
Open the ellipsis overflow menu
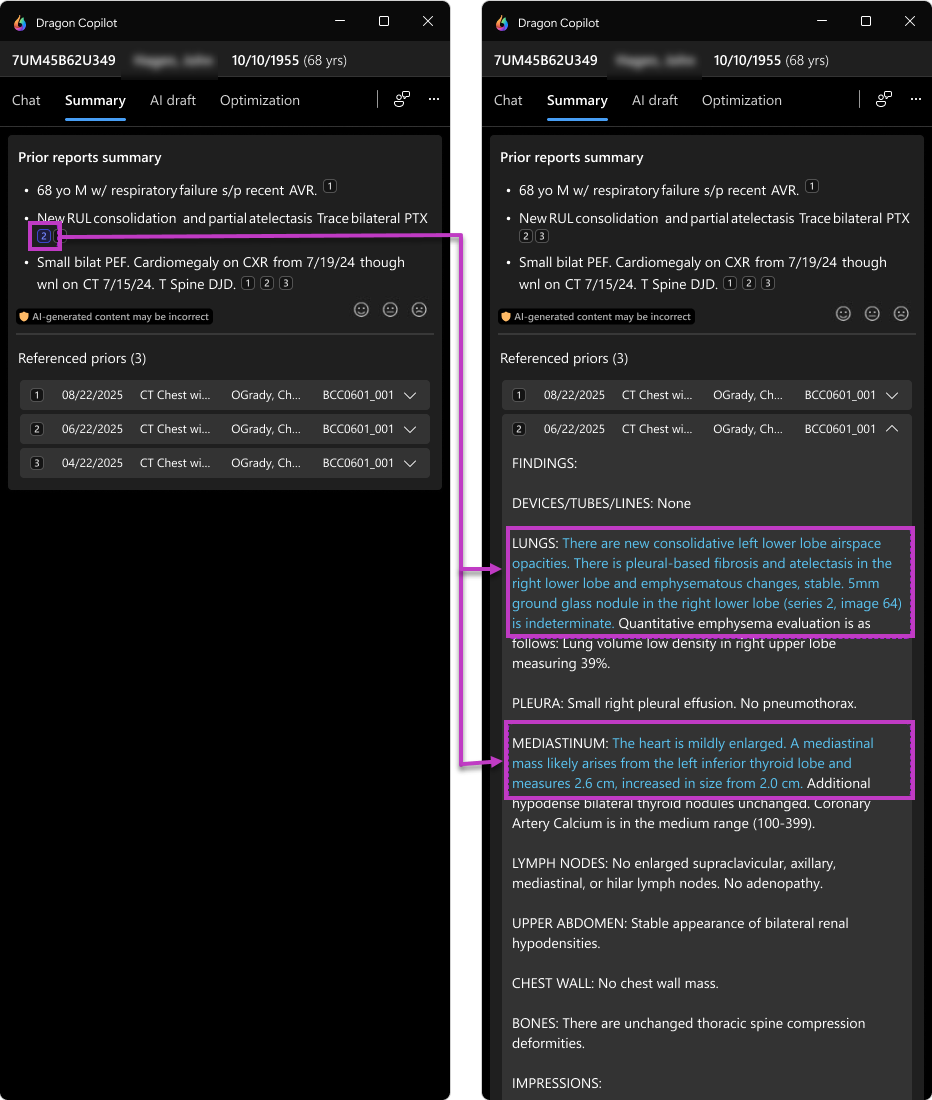[x=434, y=100]
